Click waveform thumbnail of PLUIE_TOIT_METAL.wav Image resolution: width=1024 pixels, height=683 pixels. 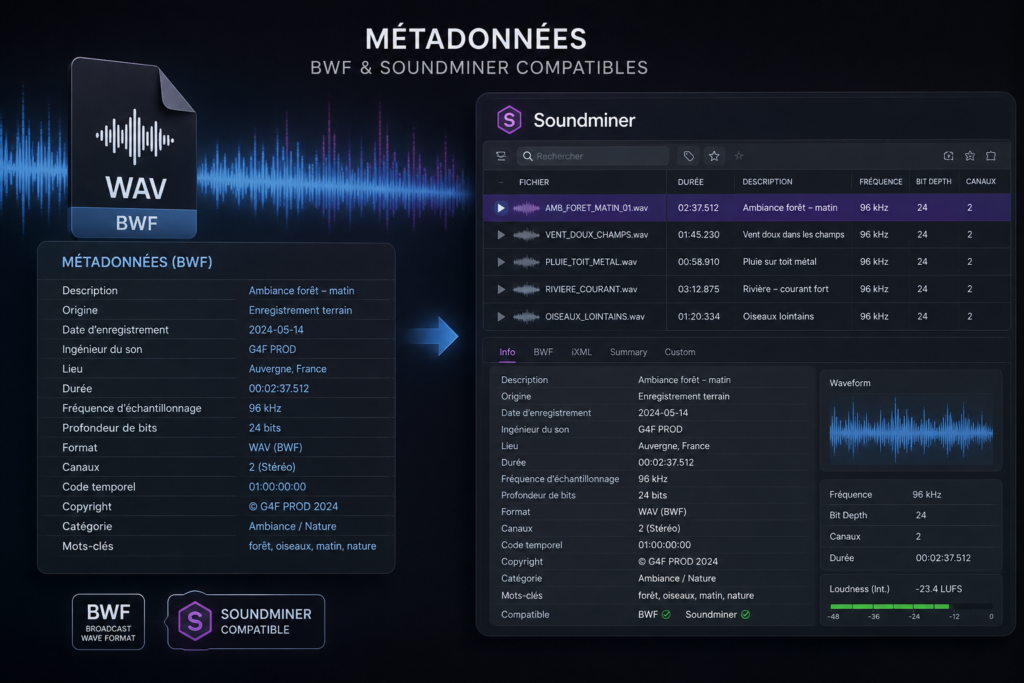coord(526,262)
